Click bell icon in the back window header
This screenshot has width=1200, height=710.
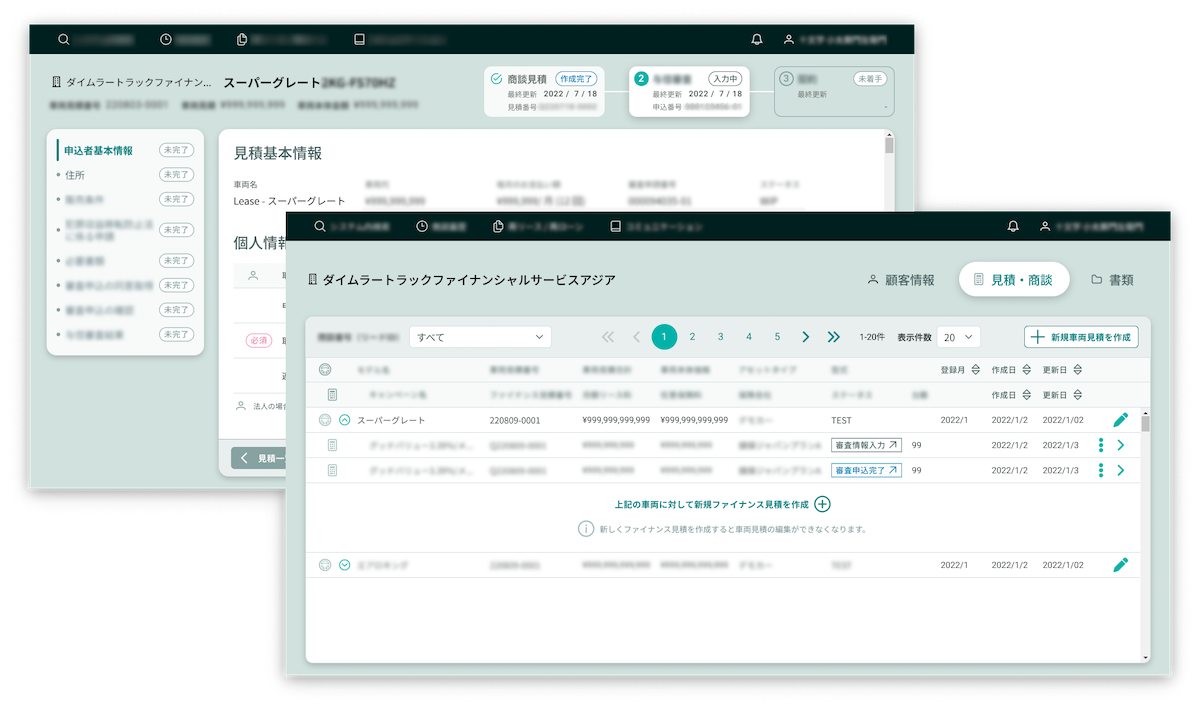click(x=757, y=40)
